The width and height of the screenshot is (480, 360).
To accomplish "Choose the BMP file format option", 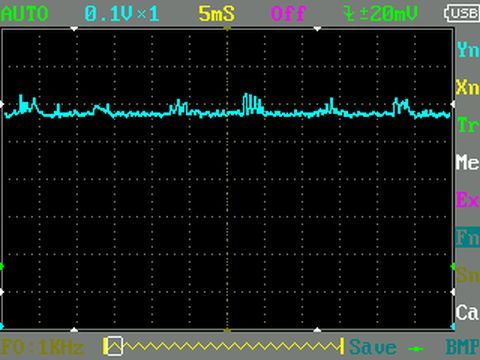I will tap(463, 347).
